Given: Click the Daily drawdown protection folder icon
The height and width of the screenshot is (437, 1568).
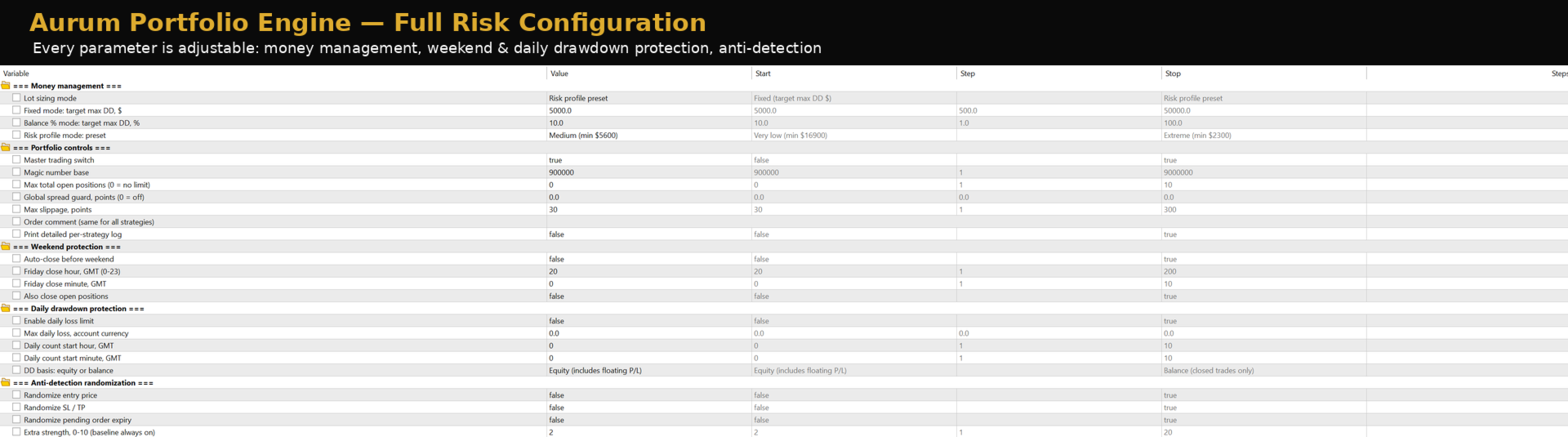Looking at the screenshot, I should point(6,309).
